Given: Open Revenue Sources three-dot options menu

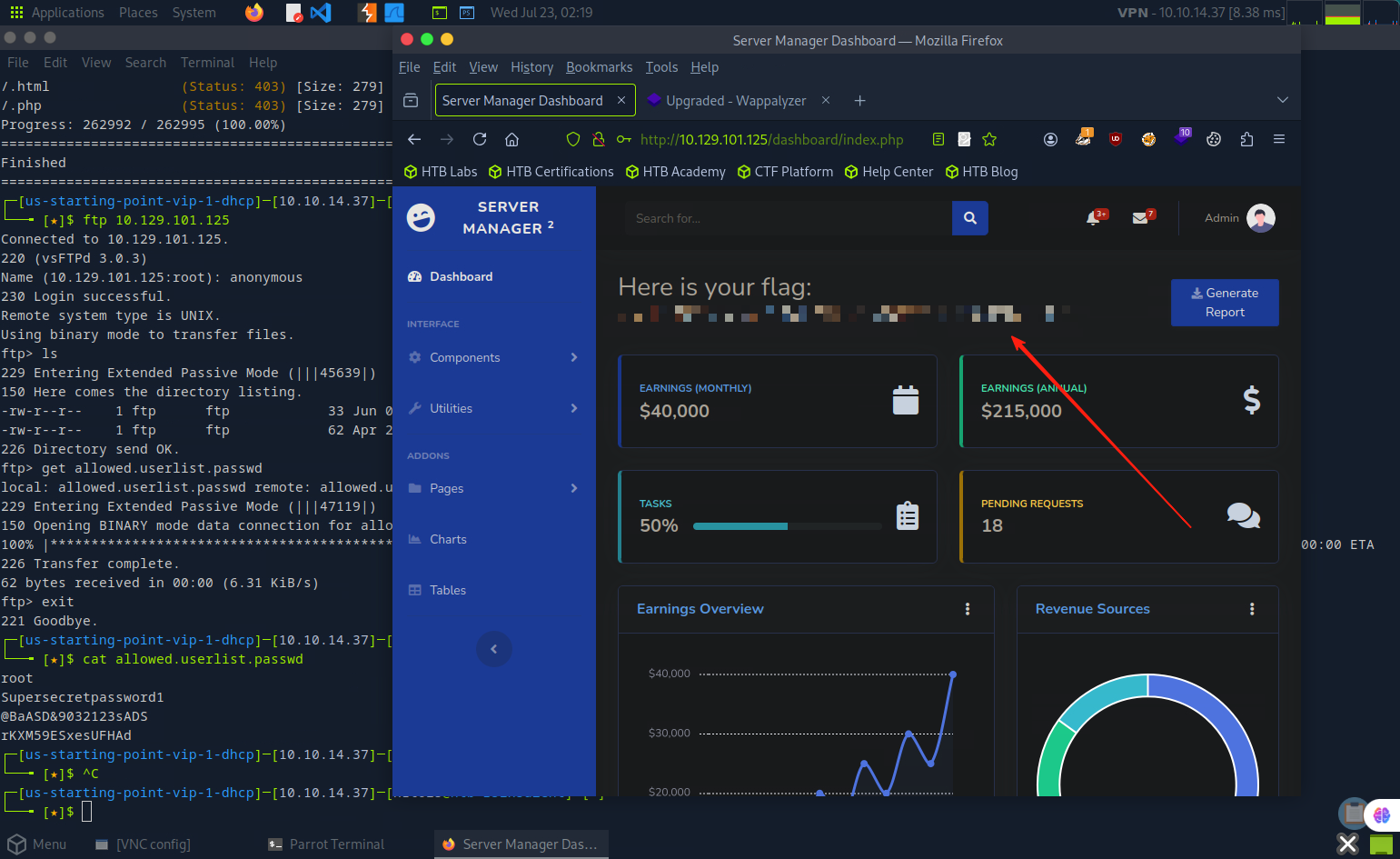Looking at the screenshot, I should (1252, 609).
